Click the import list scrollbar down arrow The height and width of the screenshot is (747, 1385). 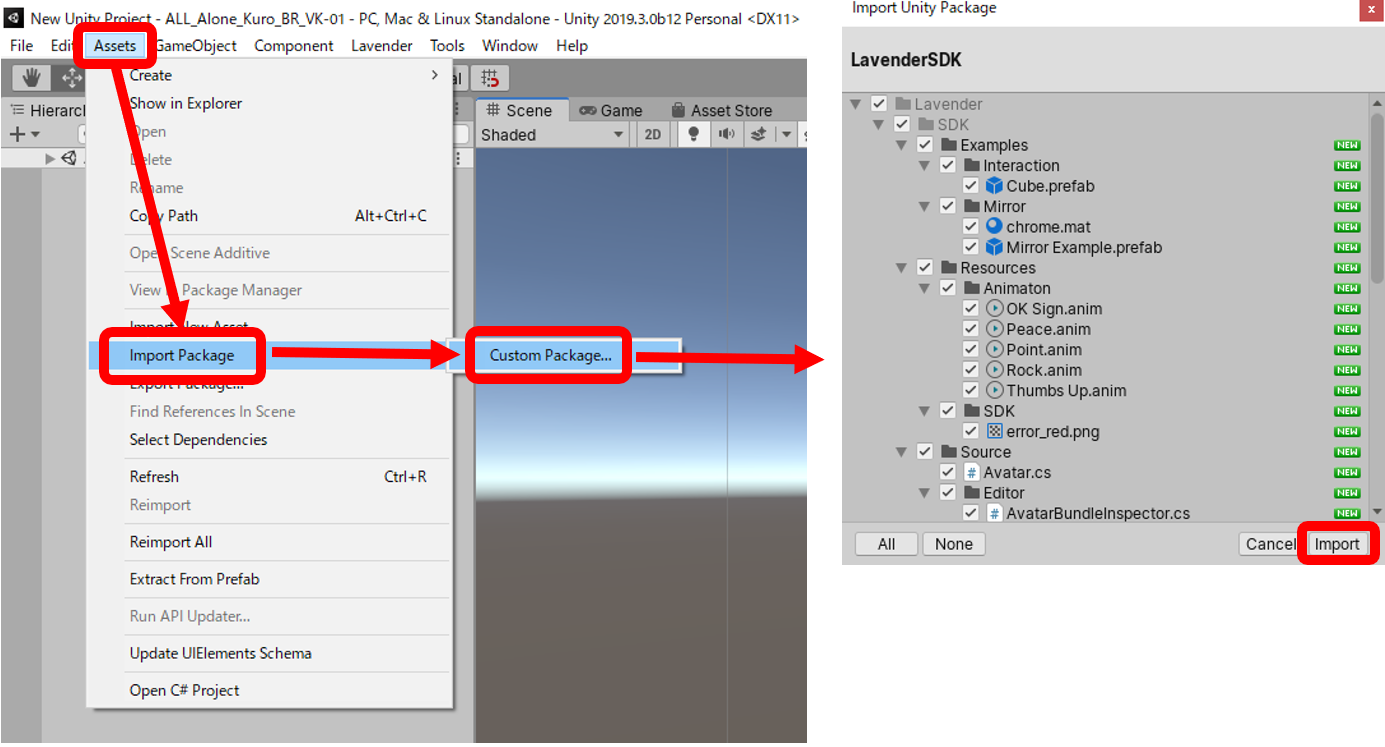(1377, 512)
